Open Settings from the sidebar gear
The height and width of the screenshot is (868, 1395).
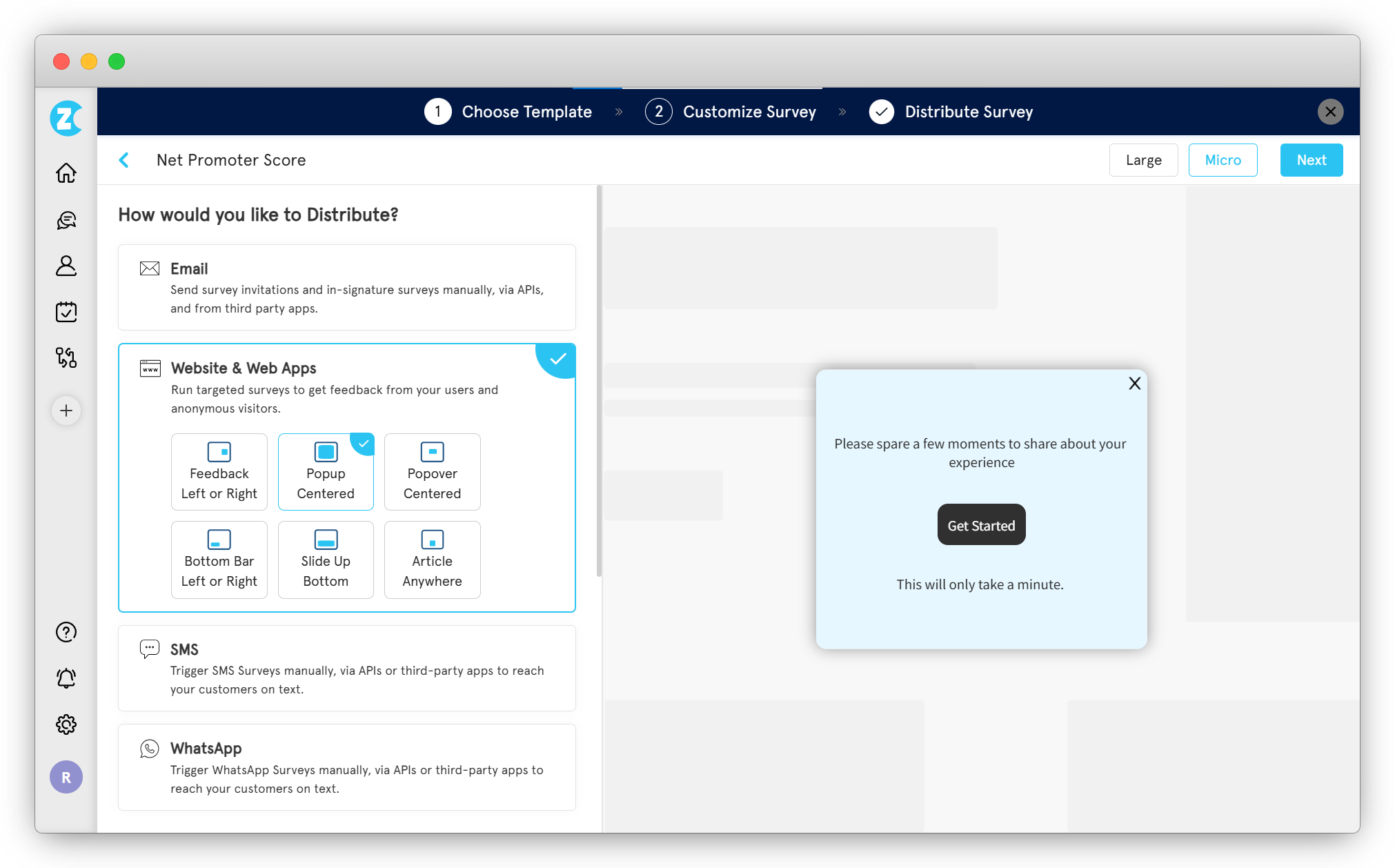coord(66,724)
